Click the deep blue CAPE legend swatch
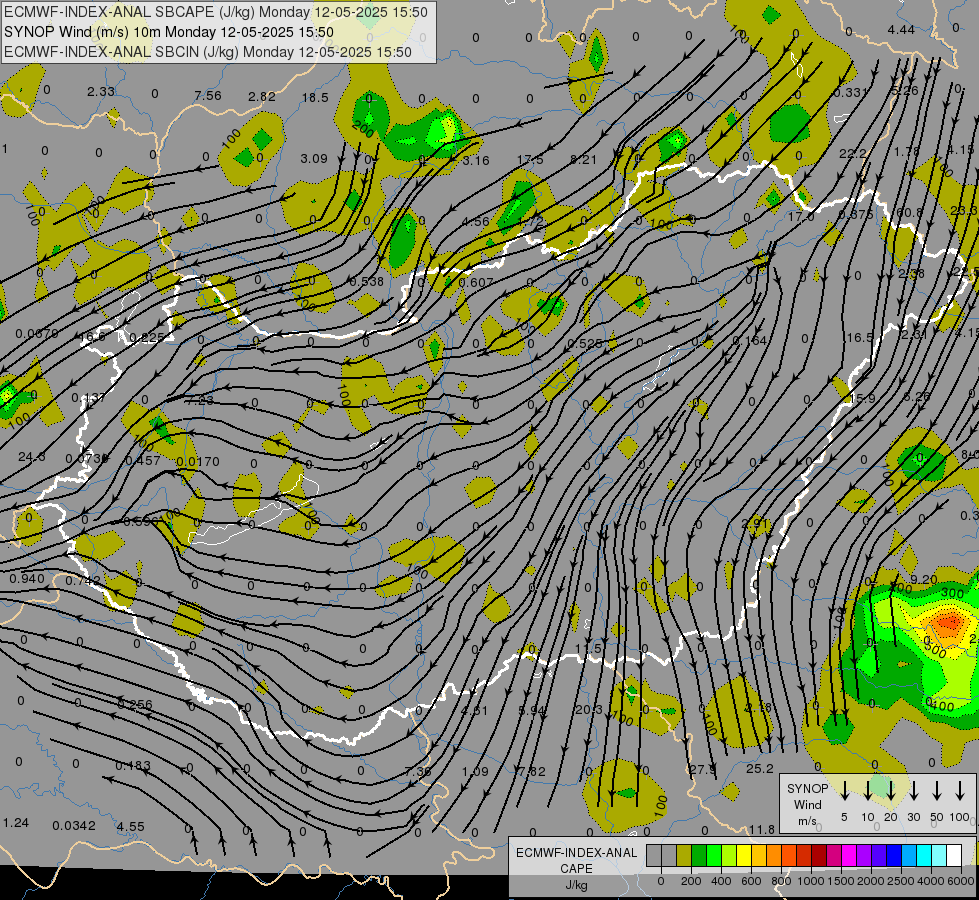 pos(895,855)
